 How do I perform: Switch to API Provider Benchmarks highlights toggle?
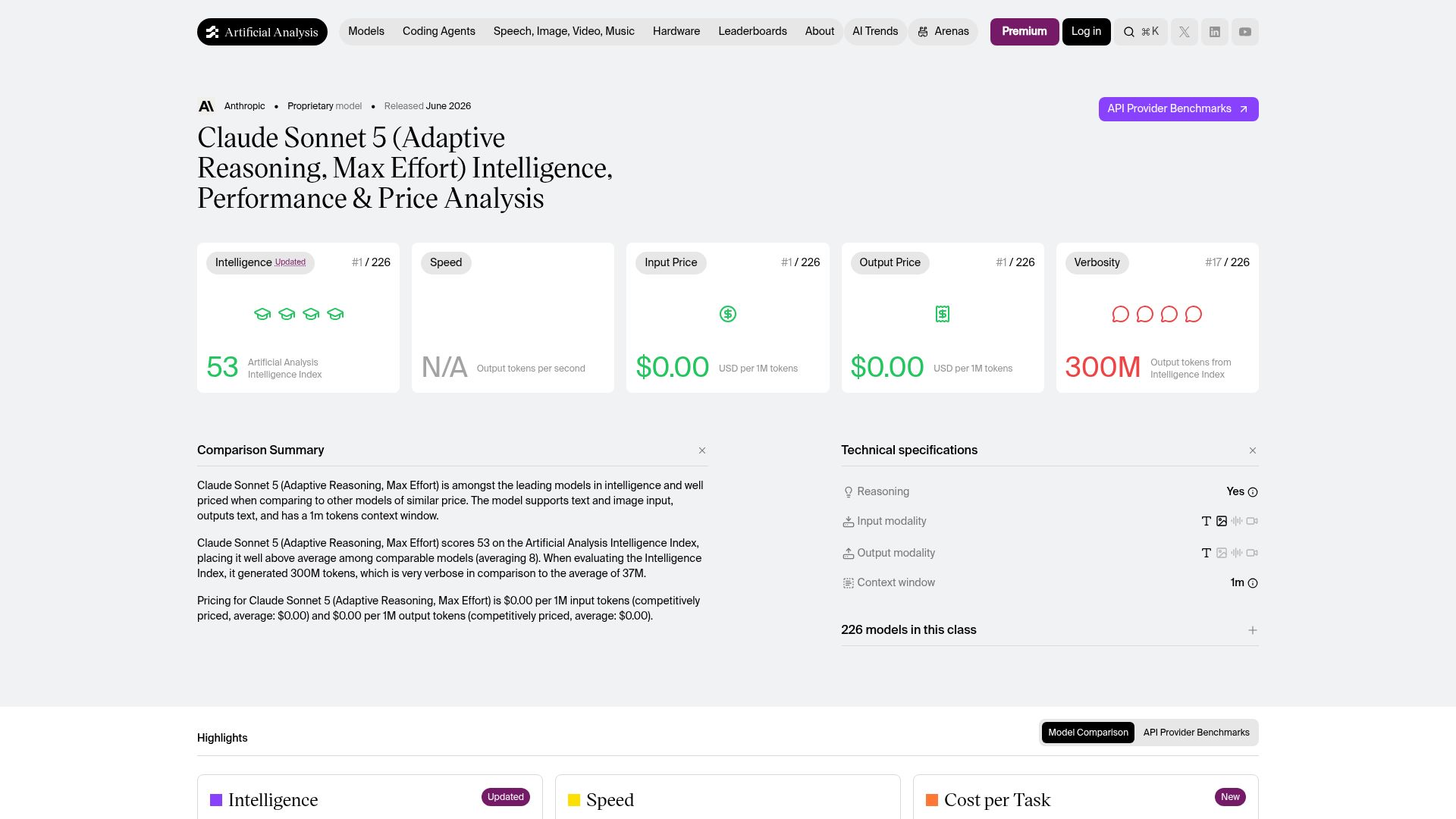1197,733
